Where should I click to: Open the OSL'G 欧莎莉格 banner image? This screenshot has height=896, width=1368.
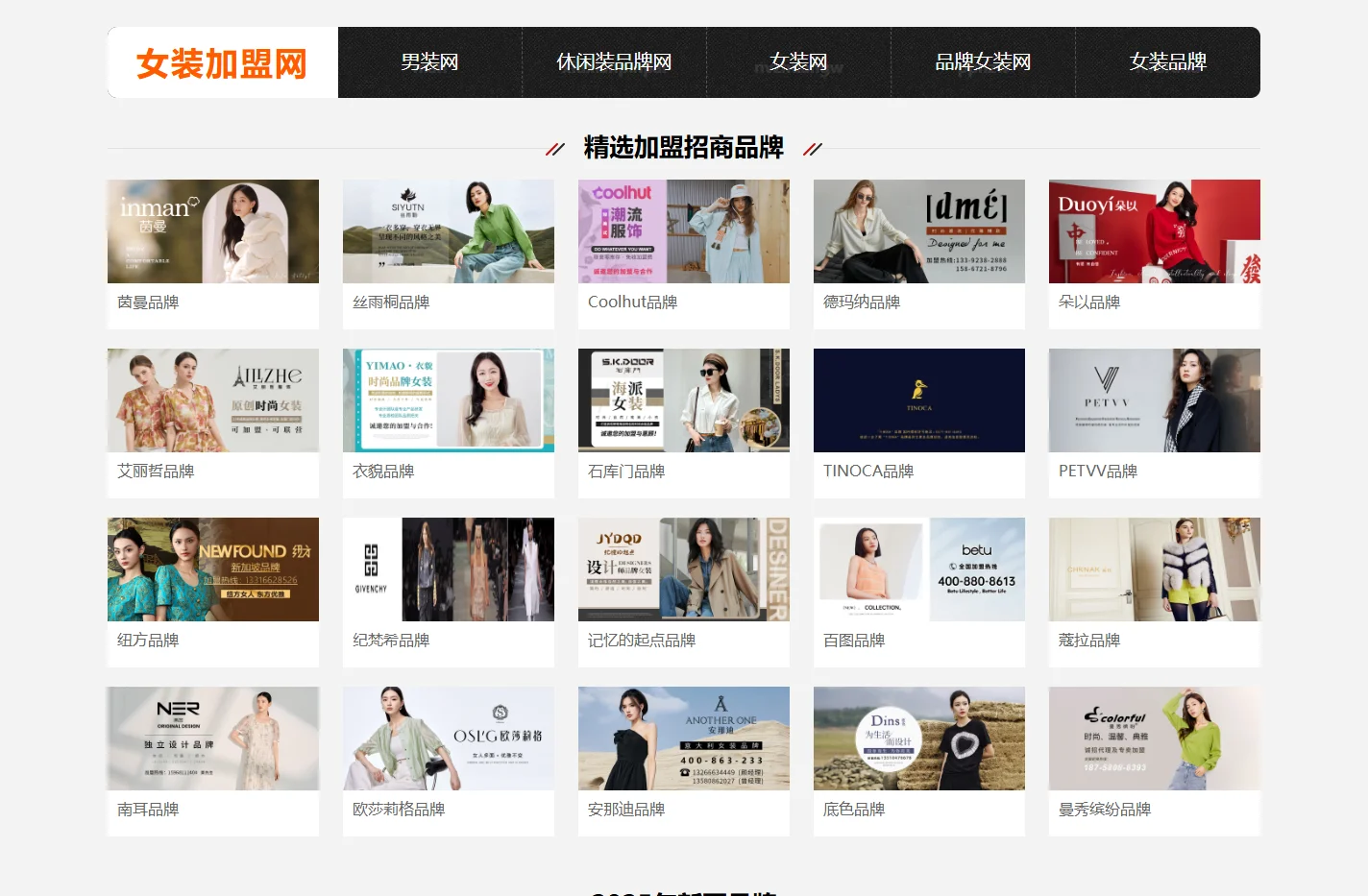coord(449,739)
